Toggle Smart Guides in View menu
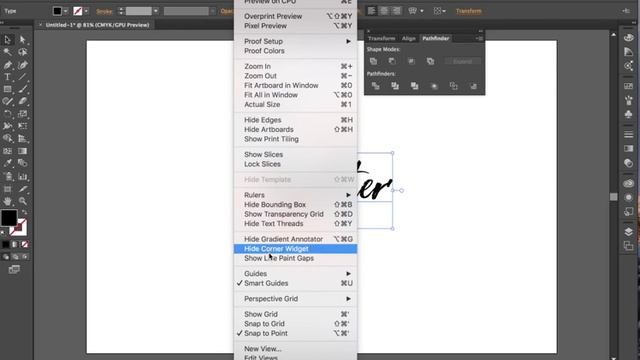Image resolution: width=640 pixels, height=360 pixels. pyautogui.click(x=296, y=283)
